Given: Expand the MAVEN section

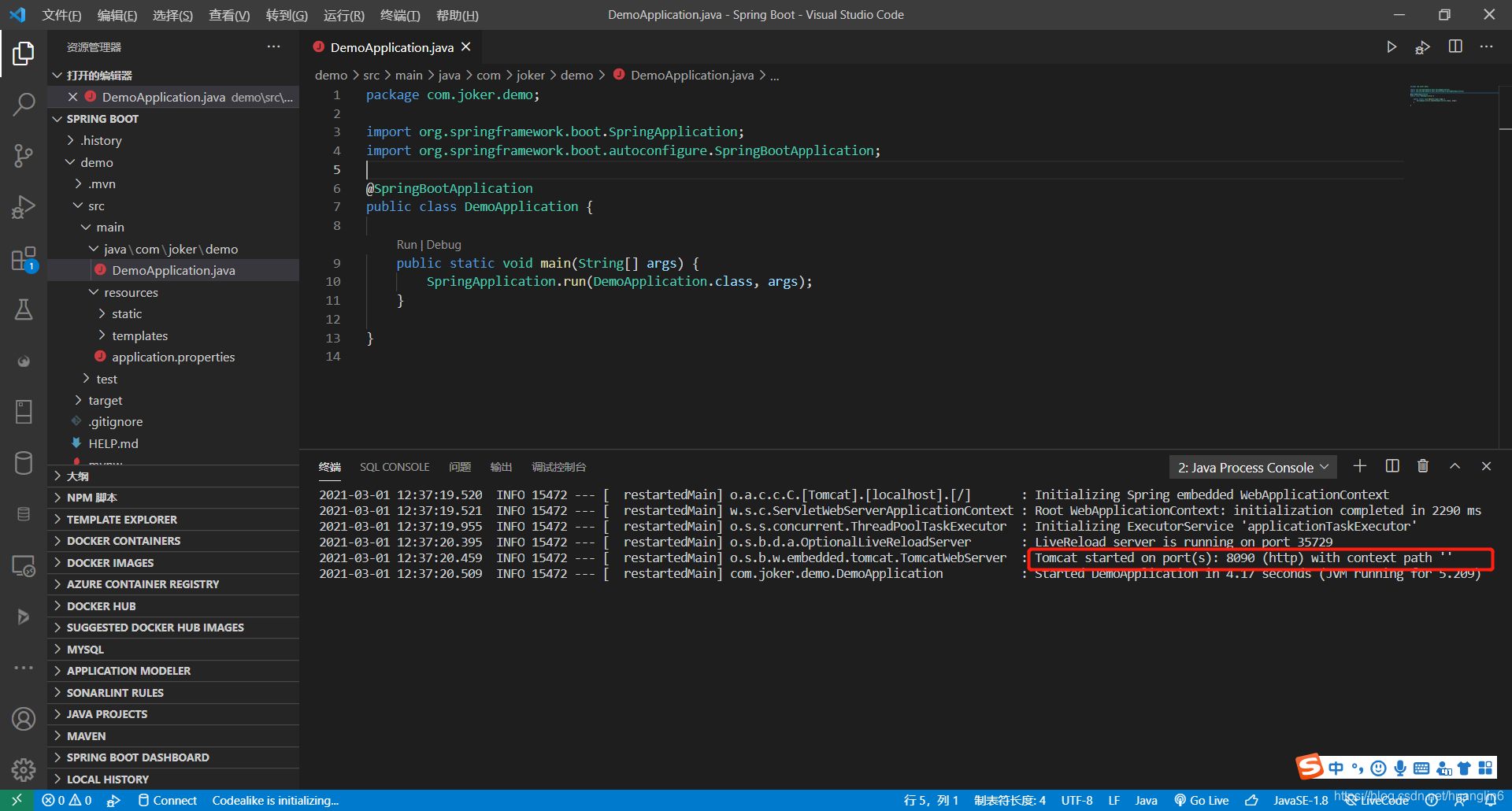Looking at the screenshot, I should pos(173,736).
